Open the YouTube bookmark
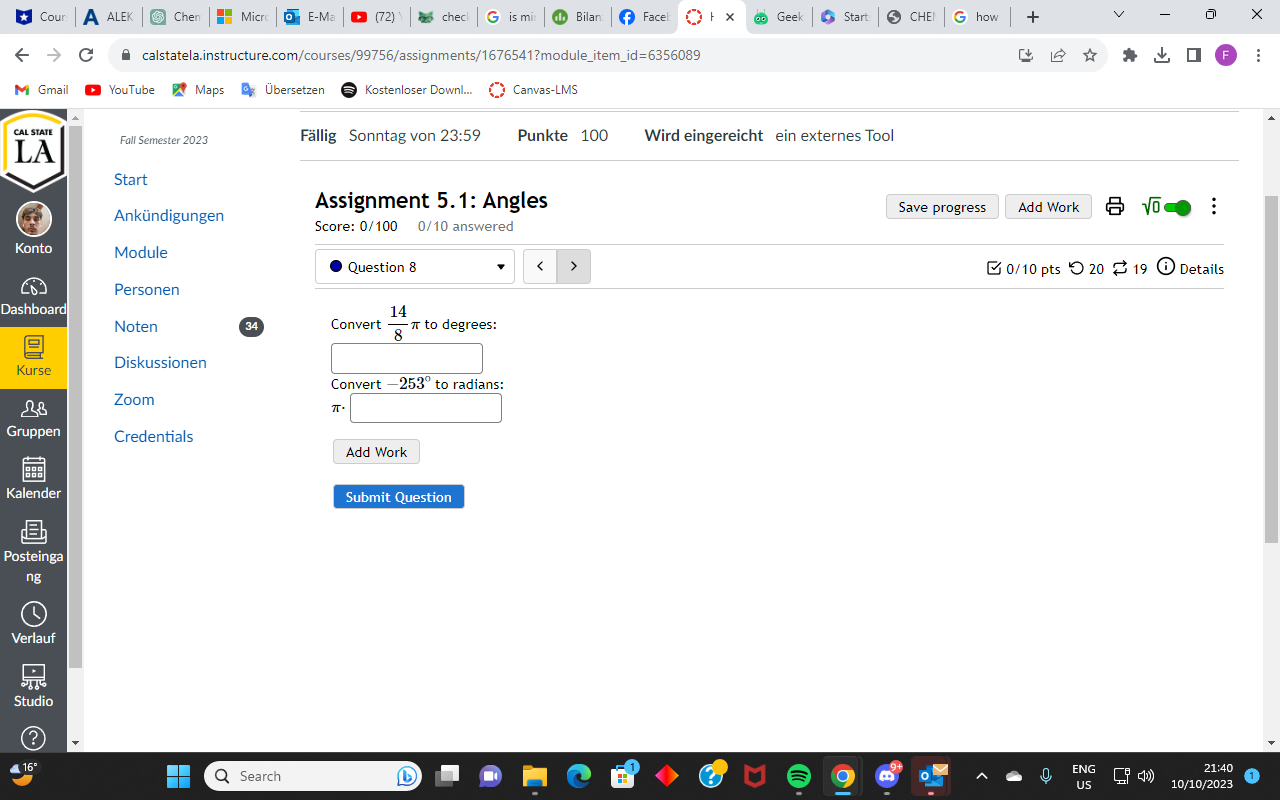Viewport: 1280px width, 800px height. click(x=120, y=90)
